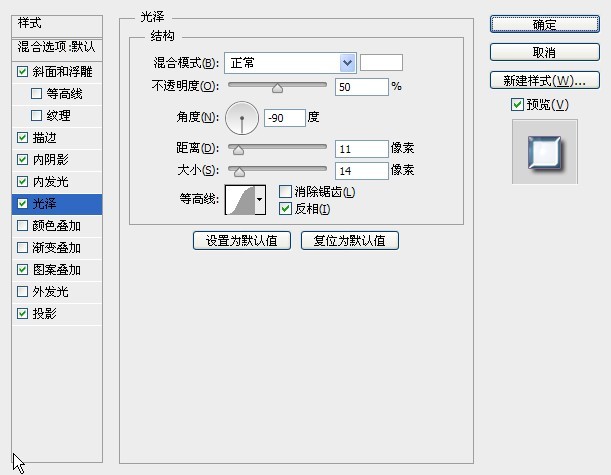611x475 pixels.
Task: Uncheck the 反相 checkbox
Action: click(x=285, y=208)
